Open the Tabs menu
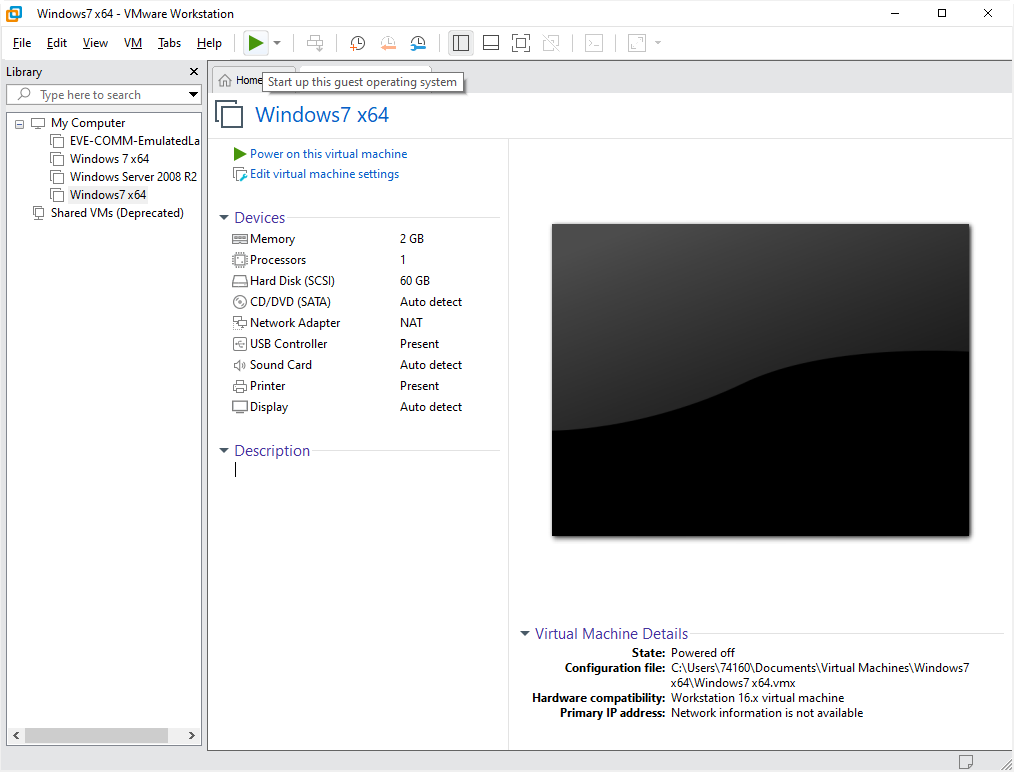This screenshot has height=772, width=1014. click(169, 43)
